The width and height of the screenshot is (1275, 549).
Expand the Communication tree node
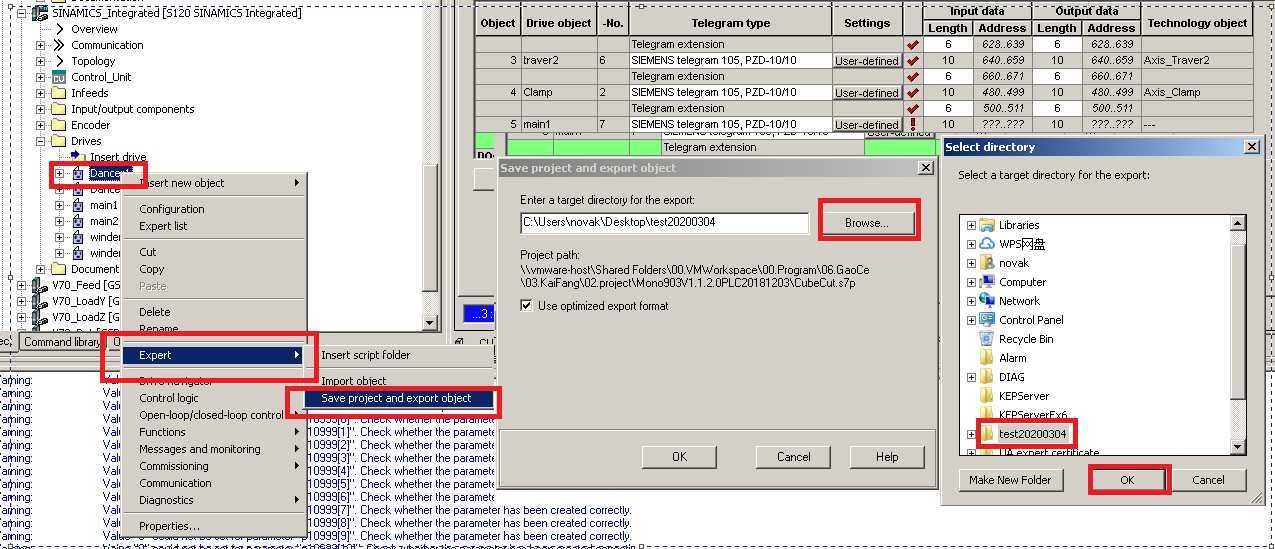(x=41, y=45)
